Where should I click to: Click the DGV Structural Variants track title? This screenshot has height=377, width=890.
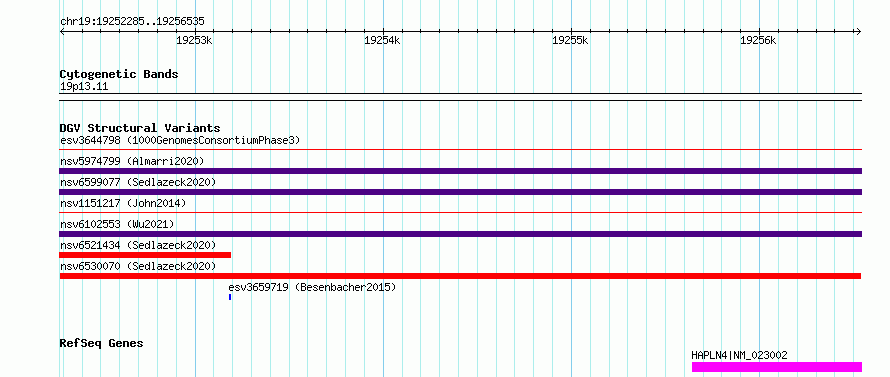[140, 128]
